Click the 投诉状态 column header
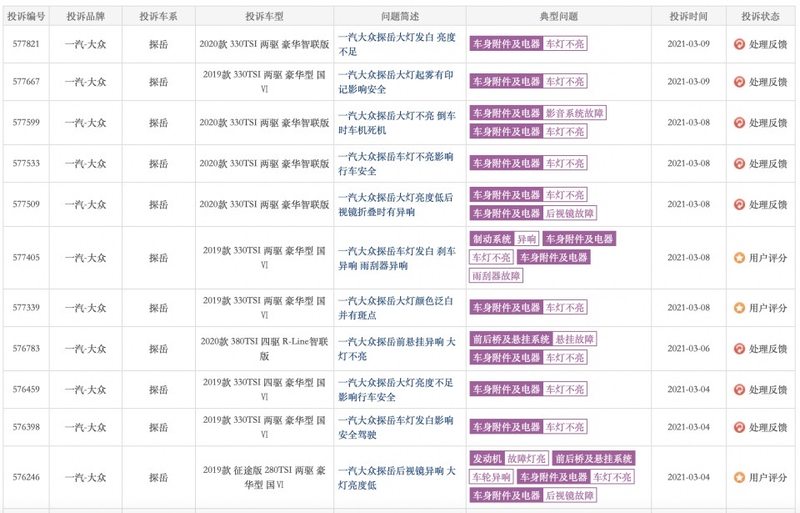Viewport: 800px width, 513px height. [760, 16]
